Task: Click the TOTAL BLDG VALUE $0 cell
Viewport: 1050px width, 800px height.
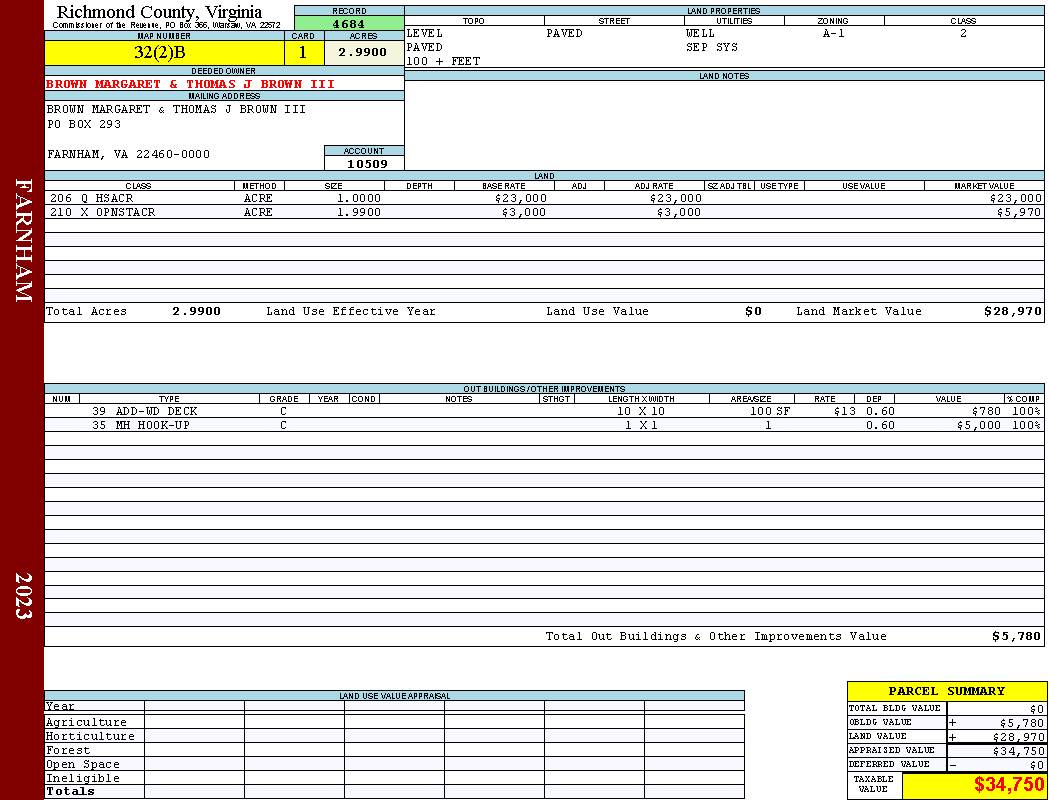Action: pos(996,709)
